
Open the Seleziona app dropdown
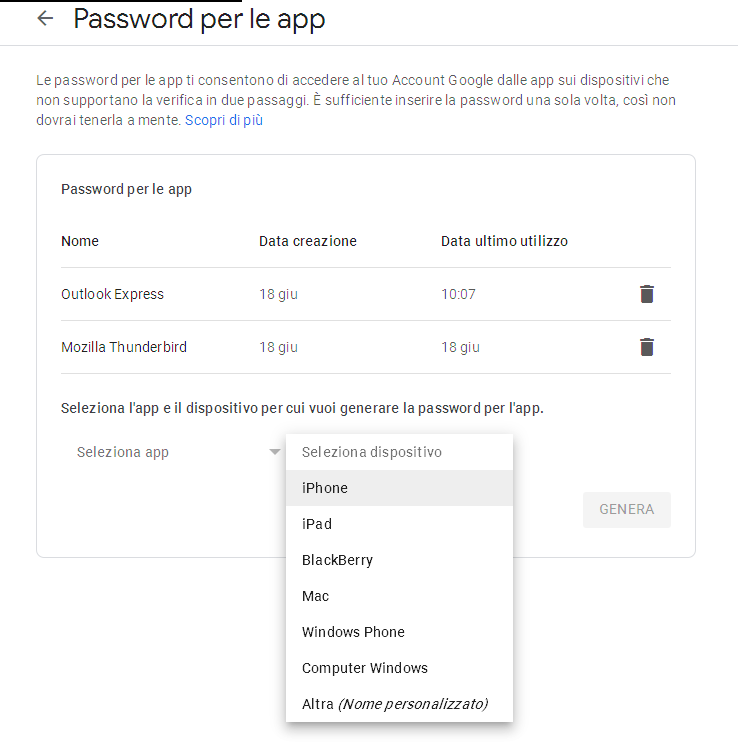tap(160, 452)
